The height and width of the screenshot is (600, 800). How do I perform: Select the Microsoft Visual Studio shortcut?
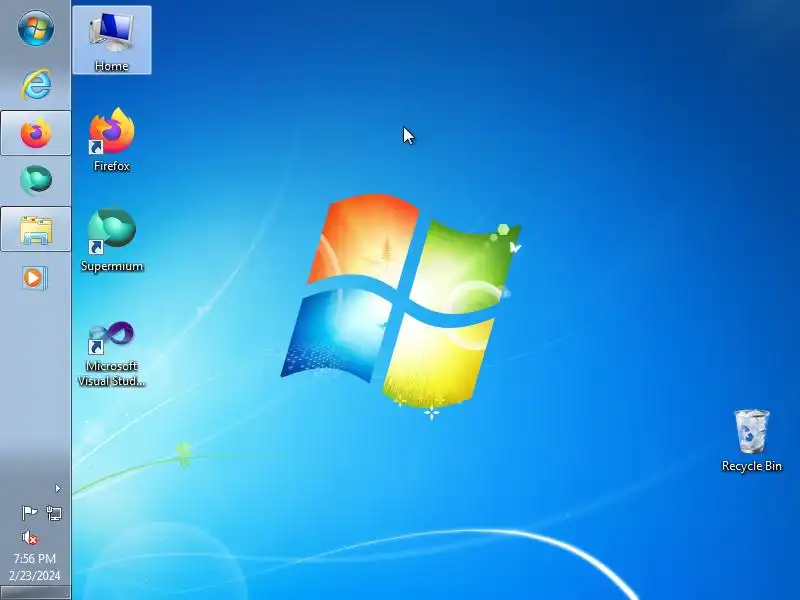[x=112, y=353]
